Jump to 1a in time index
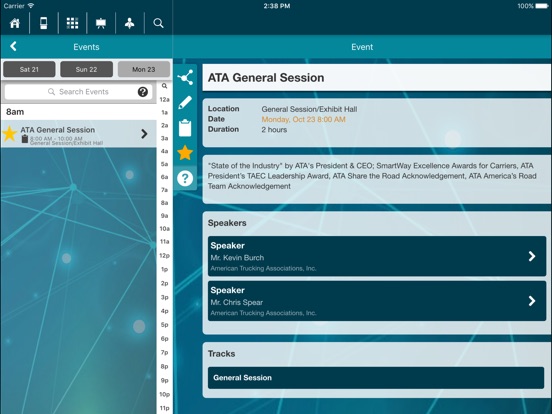This screenshot has height=414, width=552. pos(164,113)
